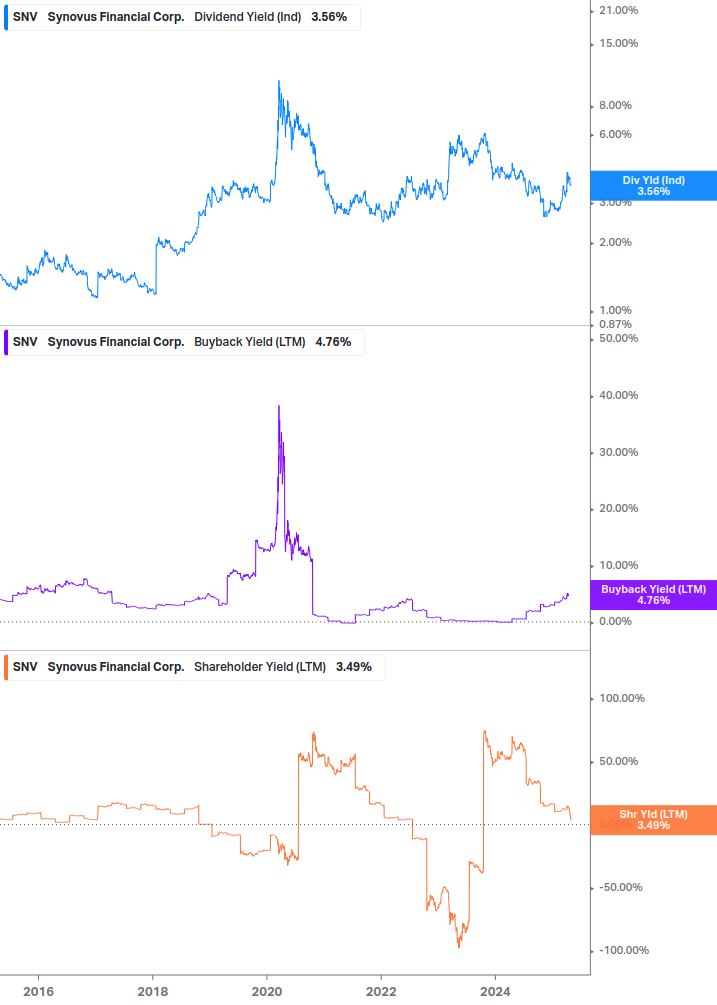Viewport: 717px width, 1005px height.
Task: Click the 4.76% value in Buyback Yield legend
Action: (333, 342)
